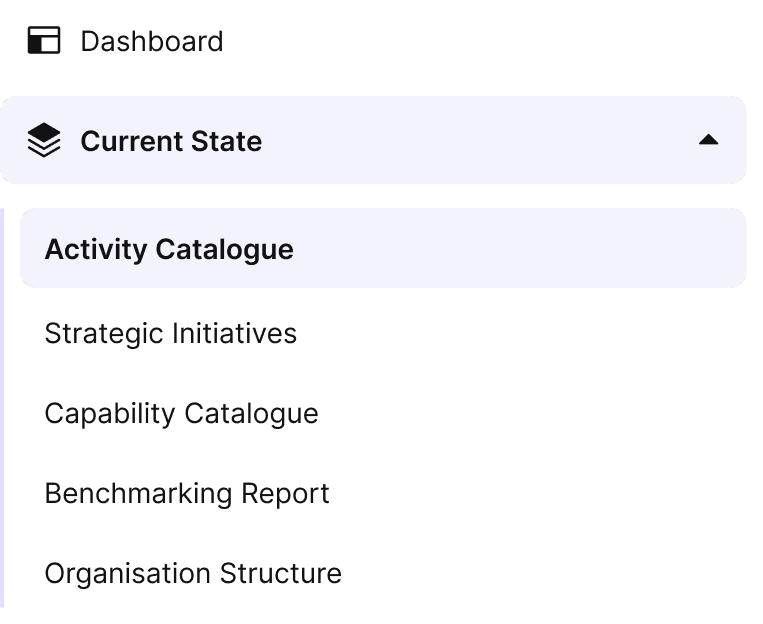Click the layout icon beside Dashboard
763x624 pixels.
click(x=44, y=41)
